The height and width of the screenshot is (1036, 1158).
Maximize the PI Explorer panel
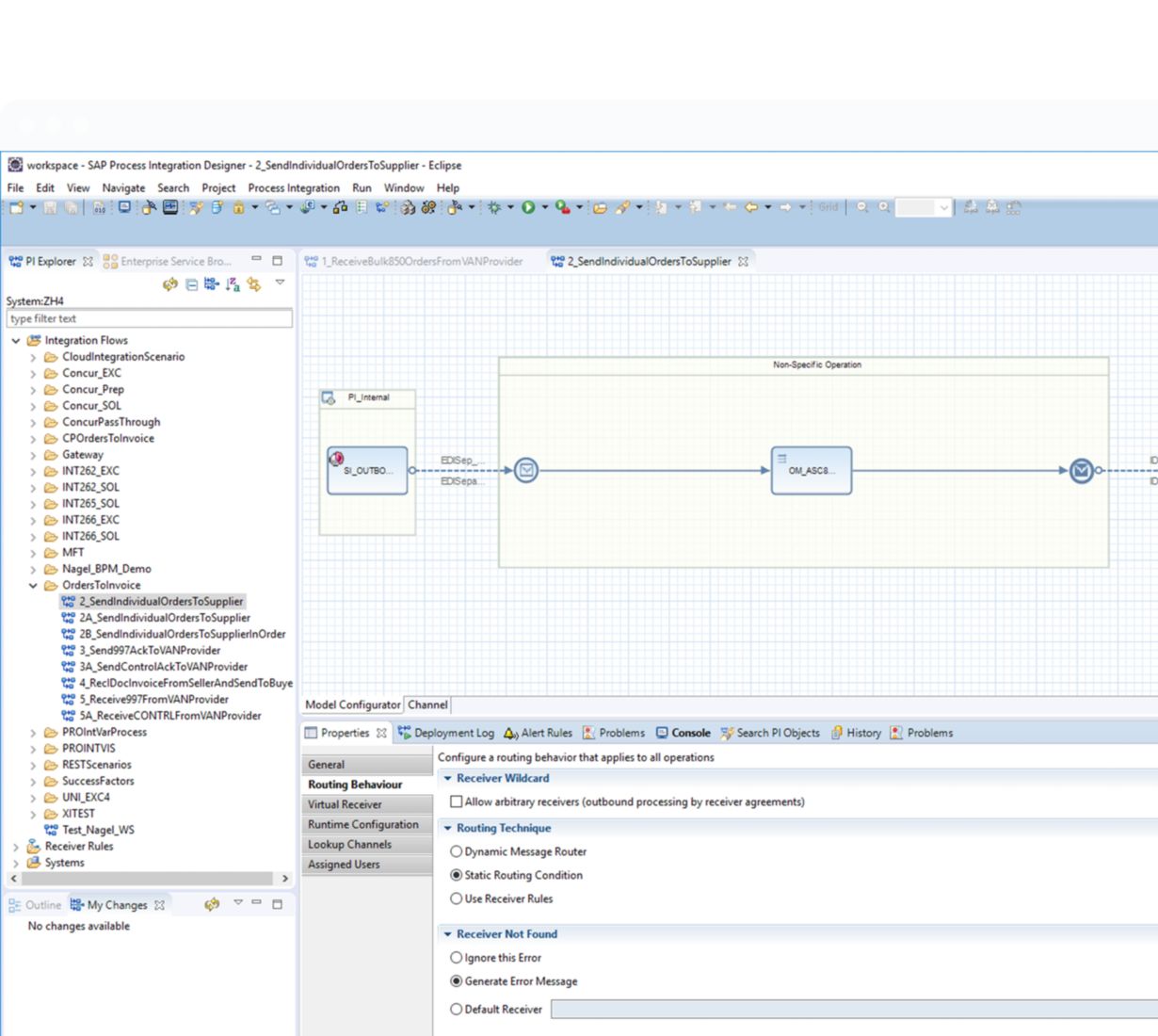click(x=277, y=261)
